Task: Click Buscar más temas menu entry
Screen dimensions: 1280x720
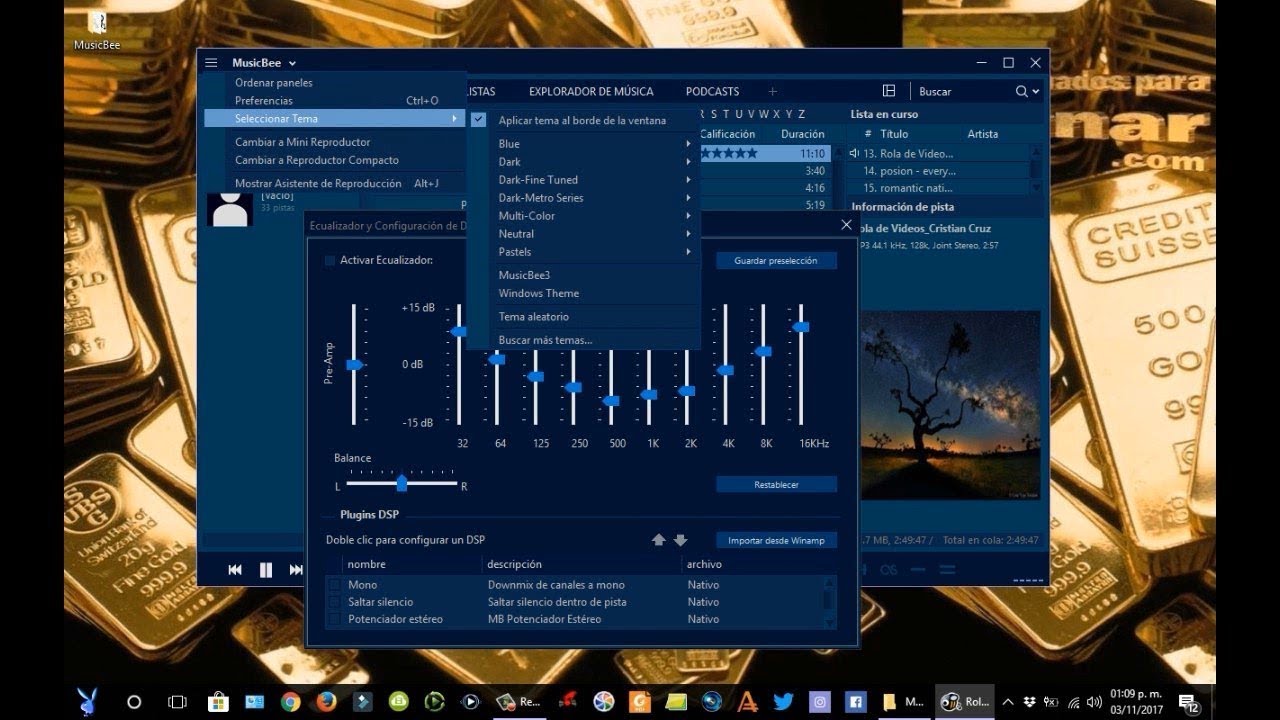Action: coord(583,340)
